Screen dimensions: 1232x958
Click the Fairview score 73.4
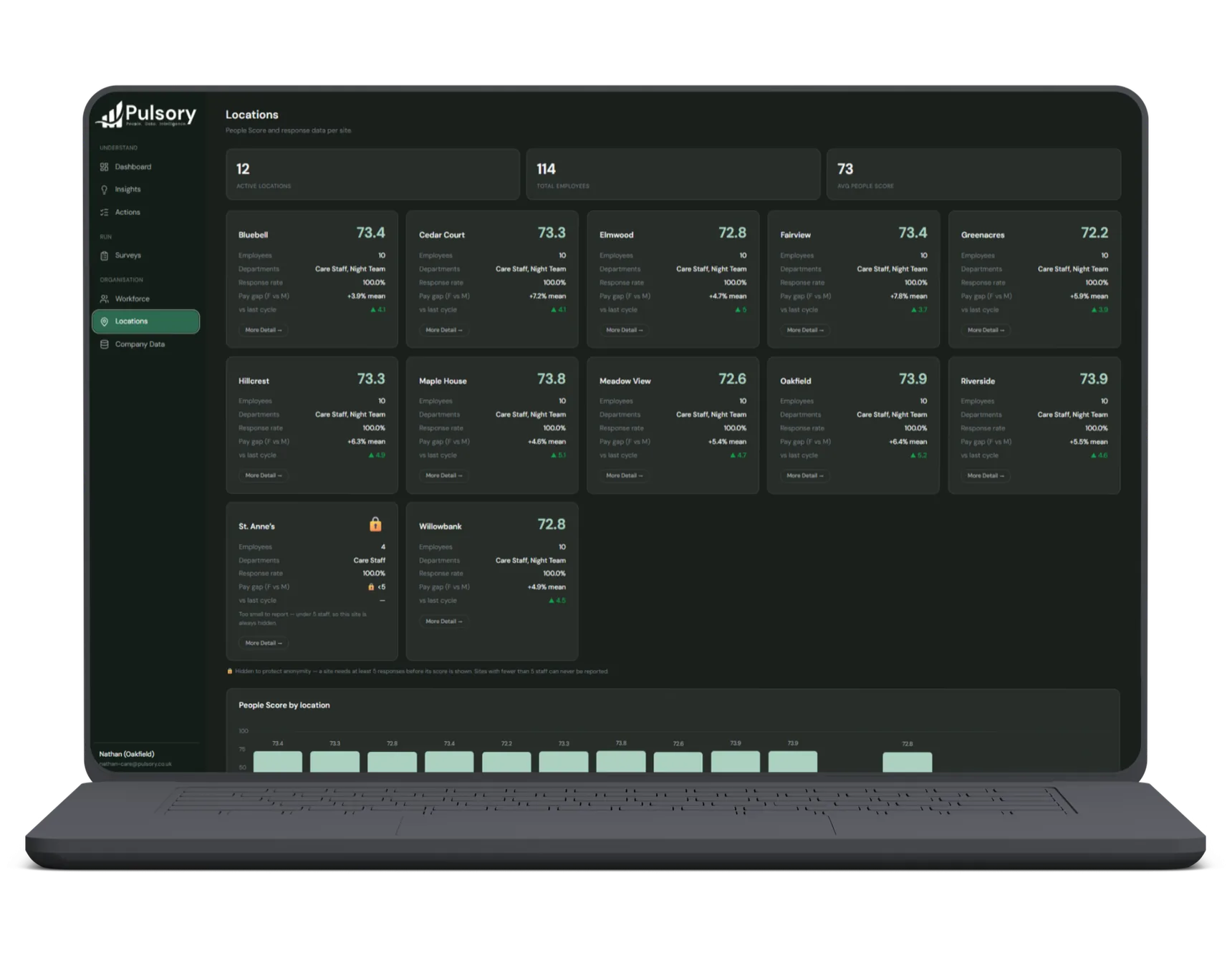click(913, 233)
